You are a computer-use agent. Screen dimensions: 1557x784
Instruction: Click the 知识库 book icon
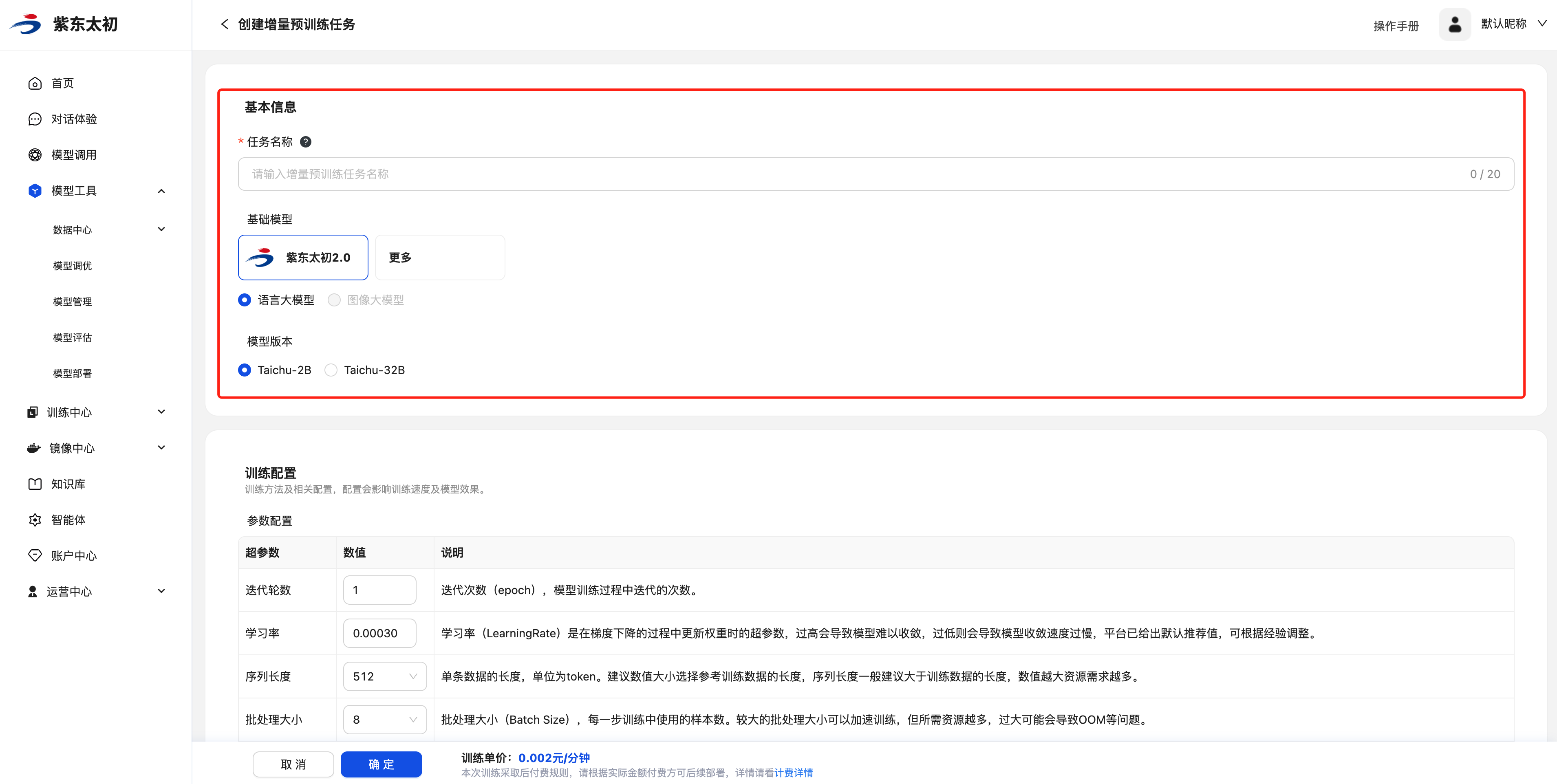coord(35,484)
